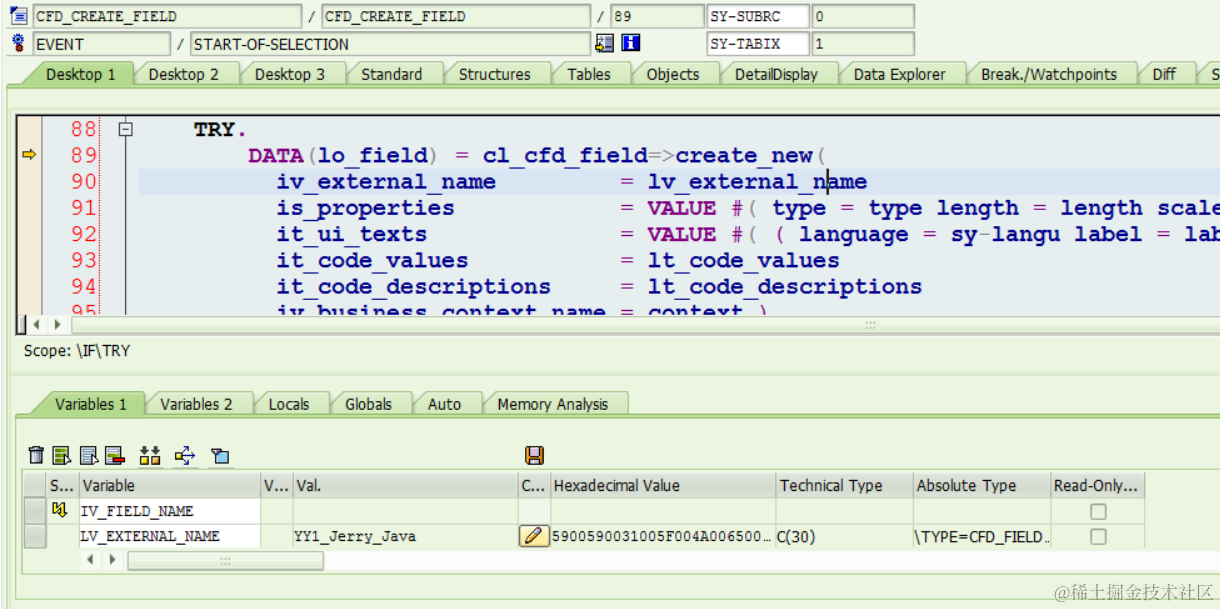Select the Globals tab
The image size is (1220, 609).
coord(369,404)
